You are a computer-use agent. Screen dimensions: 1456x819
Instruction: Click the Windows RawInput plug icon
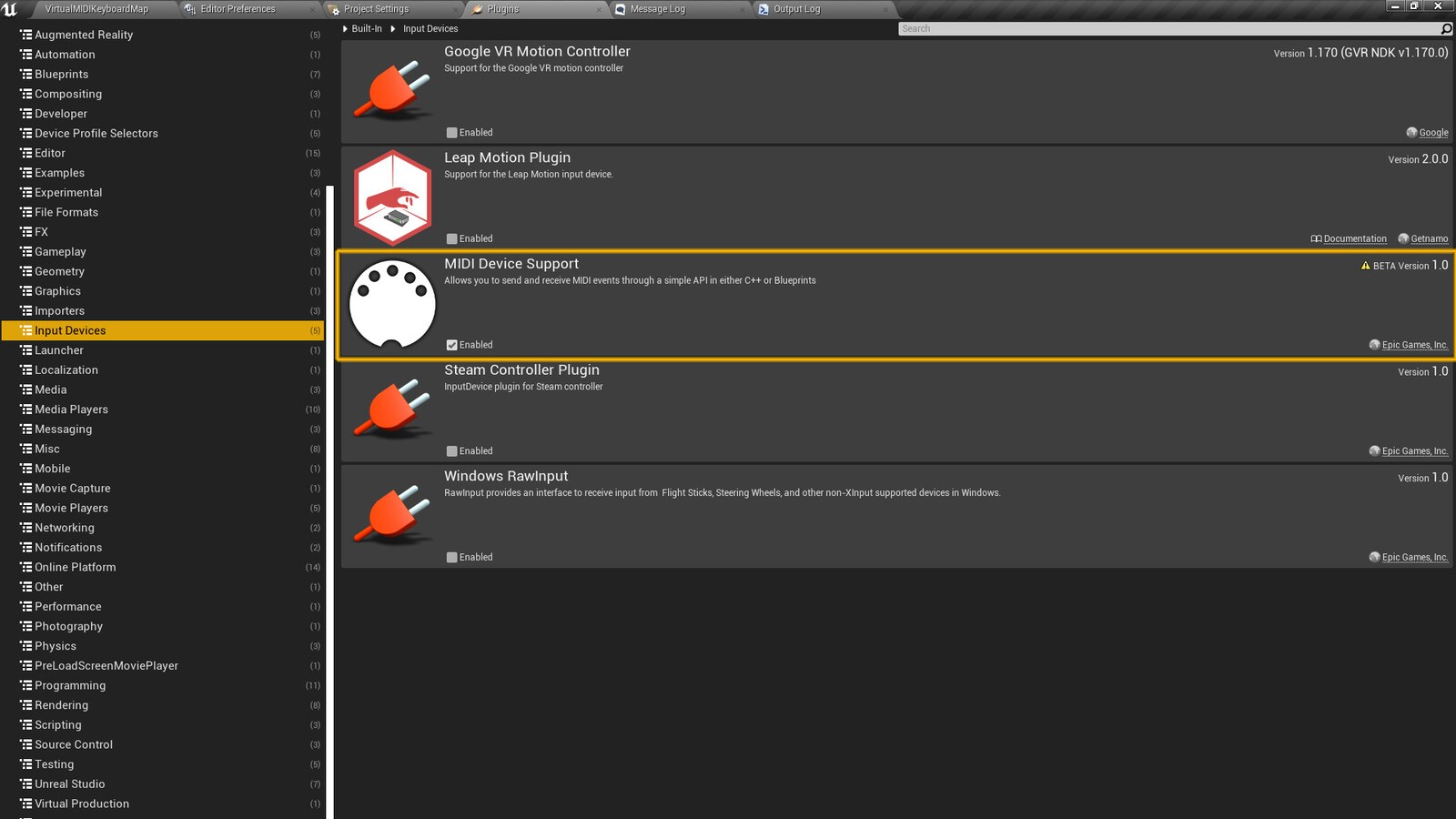tap(392, 515)
